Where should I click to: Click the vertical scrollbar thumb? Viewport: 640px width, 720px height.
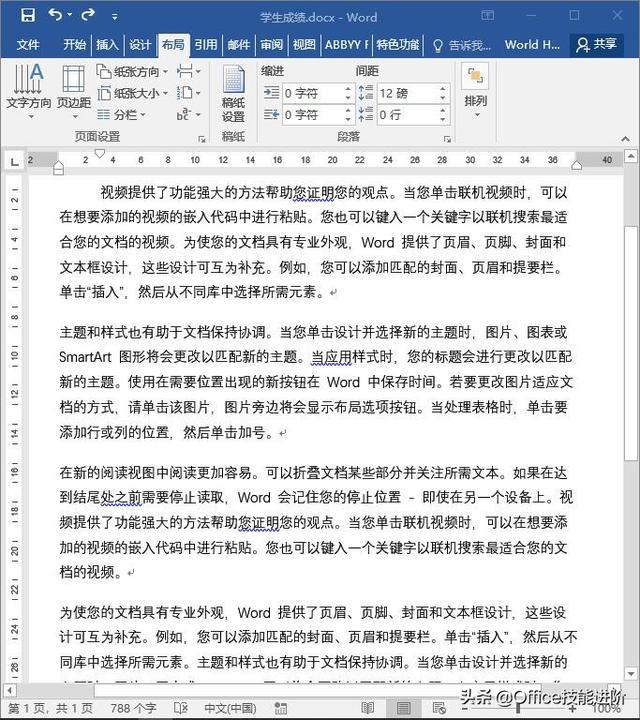(631, 343)
